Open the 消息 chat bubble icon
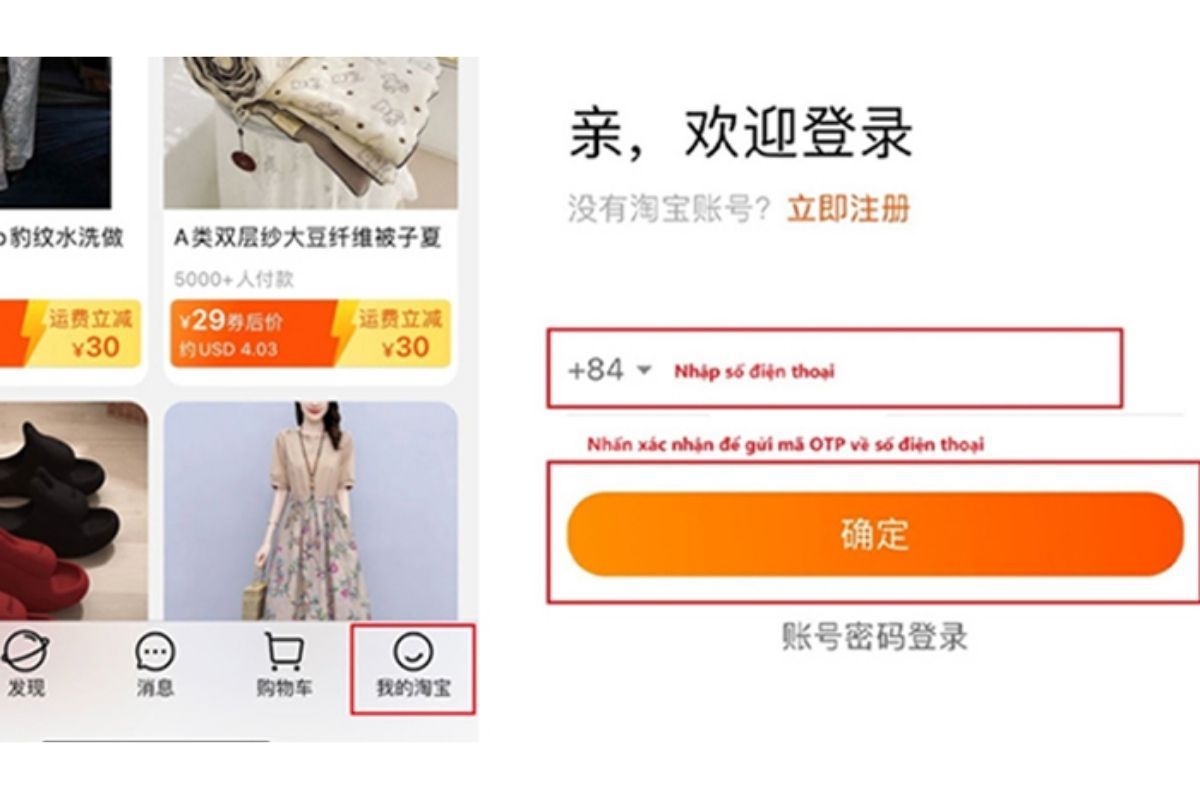 click(x=155, y=653)
